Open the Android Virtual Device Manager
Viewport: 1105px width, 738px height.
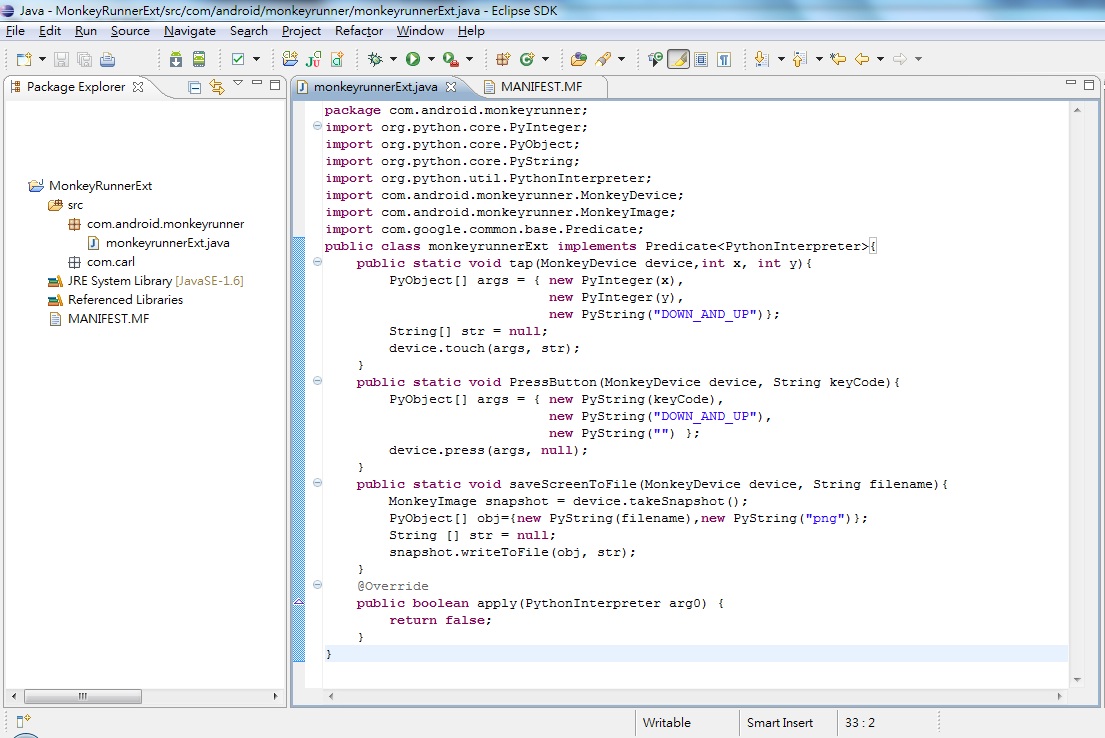[198, 58]
